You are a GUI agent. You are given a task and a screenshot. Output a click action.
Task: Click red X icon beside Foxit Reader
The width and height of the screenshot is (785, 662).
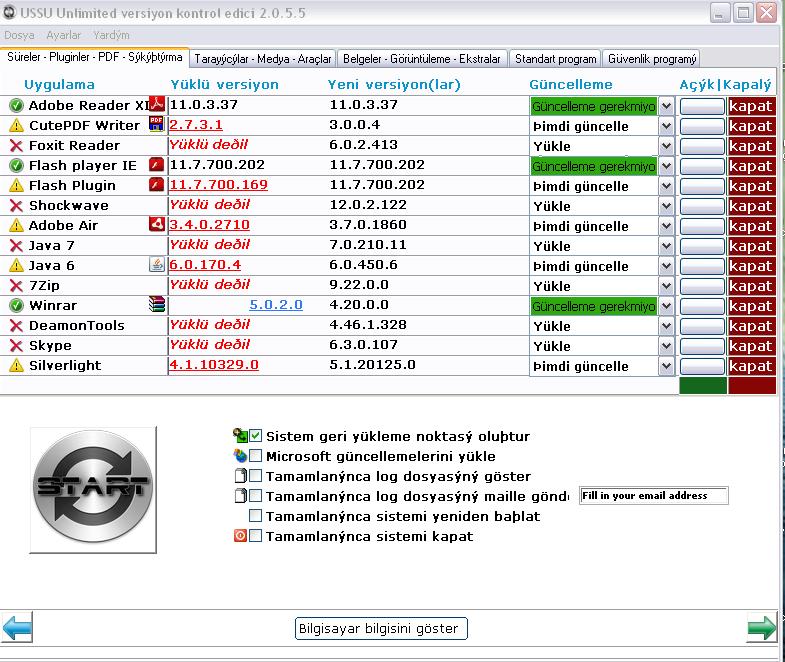tap(17, 146)
